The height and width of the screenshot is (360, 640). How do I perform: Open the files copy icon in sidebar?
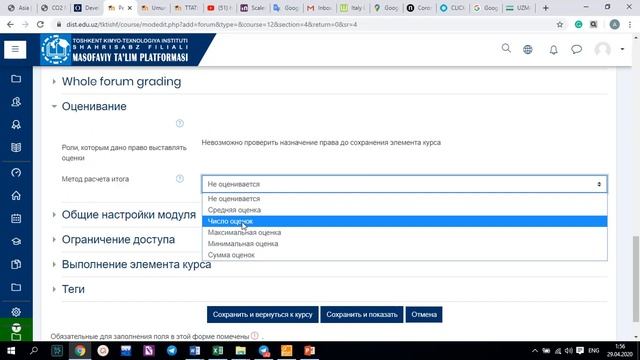(x=16, y=264)
